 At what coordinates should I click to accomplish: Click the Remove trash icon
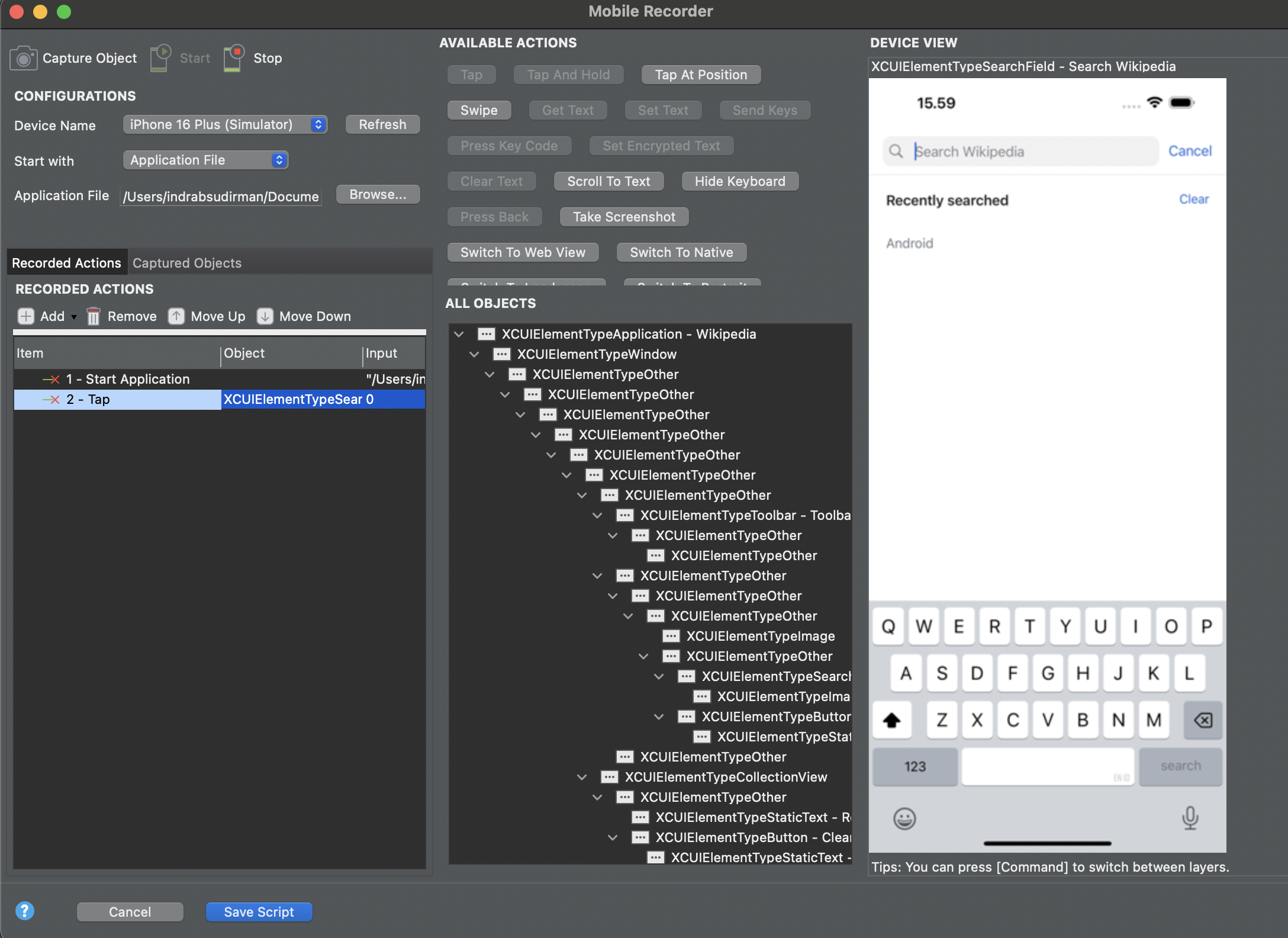coord(93,316)
